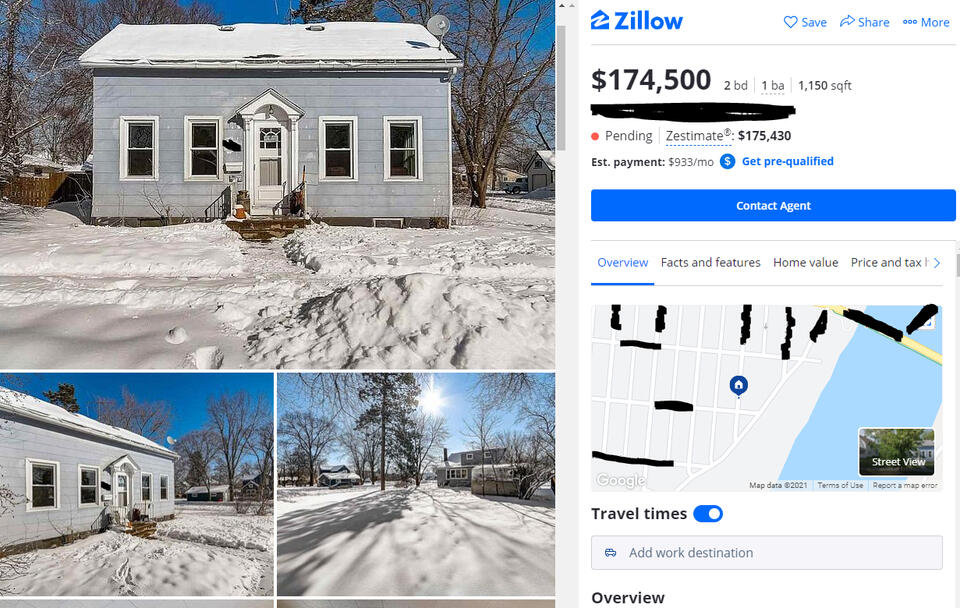Share this listing via arrow icon

864,22
